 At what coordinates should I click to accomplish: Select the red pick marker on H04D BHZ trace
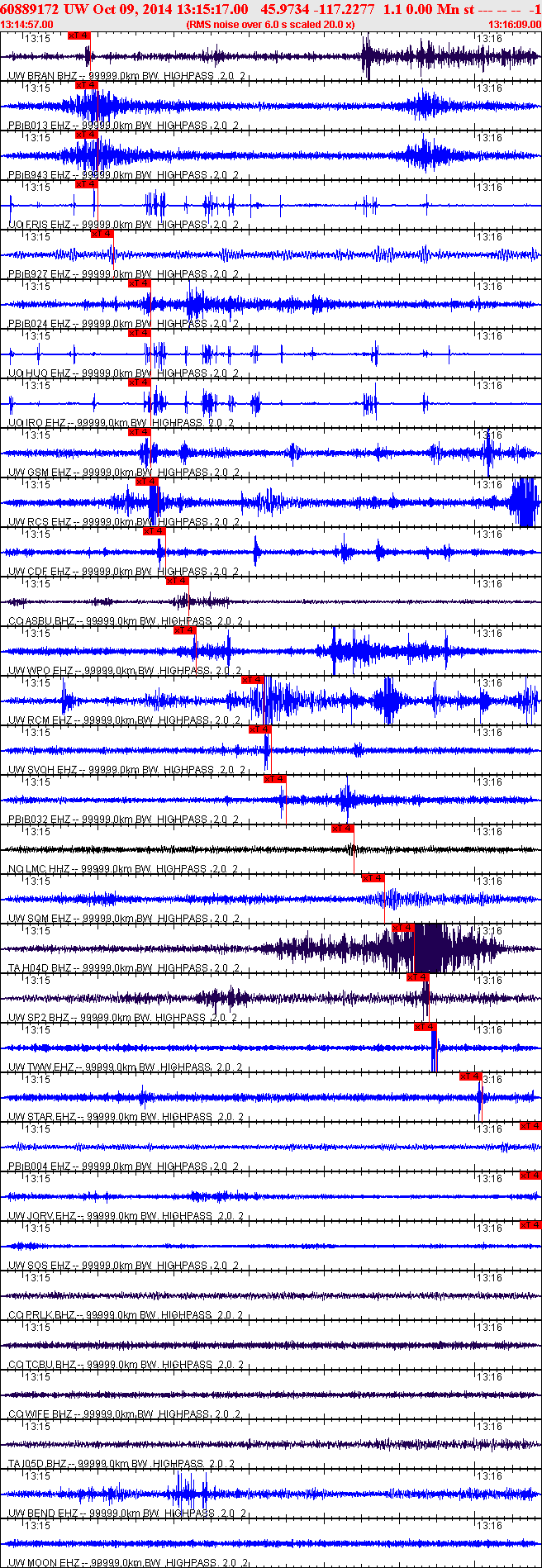(x=402, y=928)
